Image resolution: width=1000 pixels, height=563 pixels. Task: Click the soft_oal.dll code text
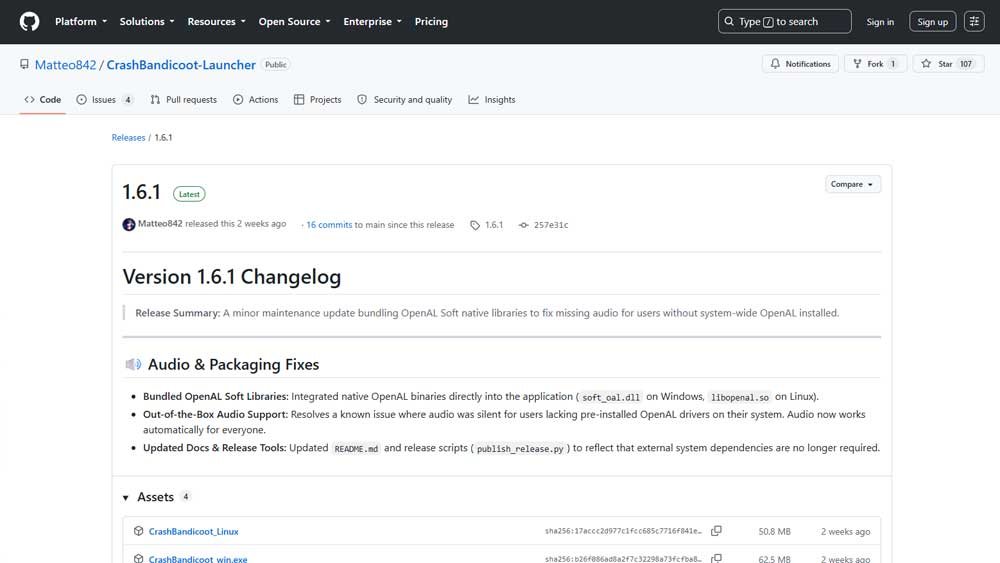(x=610, y=397)
